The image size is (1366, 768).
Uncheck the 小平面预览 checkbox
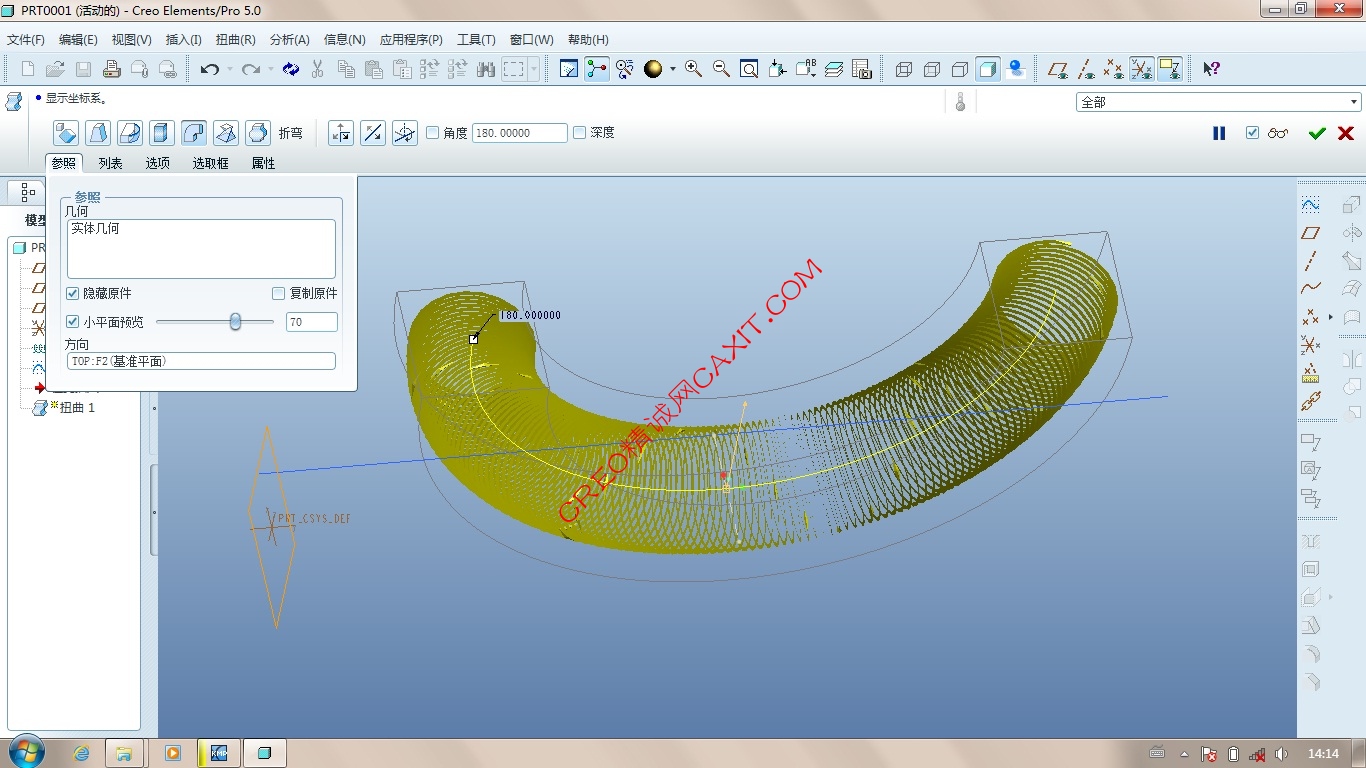pyautogui.click(x=72, y=322)
